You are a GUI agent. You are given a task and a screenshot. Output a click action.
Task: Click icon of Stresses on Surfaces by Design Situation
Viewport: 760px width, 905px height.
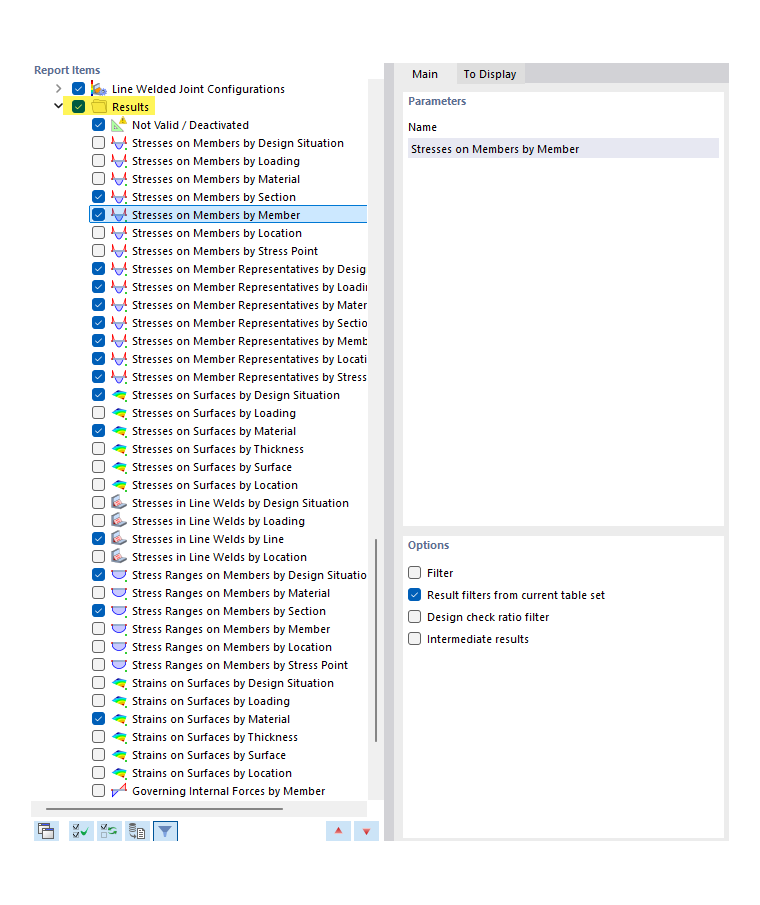(x=119, y=395)
